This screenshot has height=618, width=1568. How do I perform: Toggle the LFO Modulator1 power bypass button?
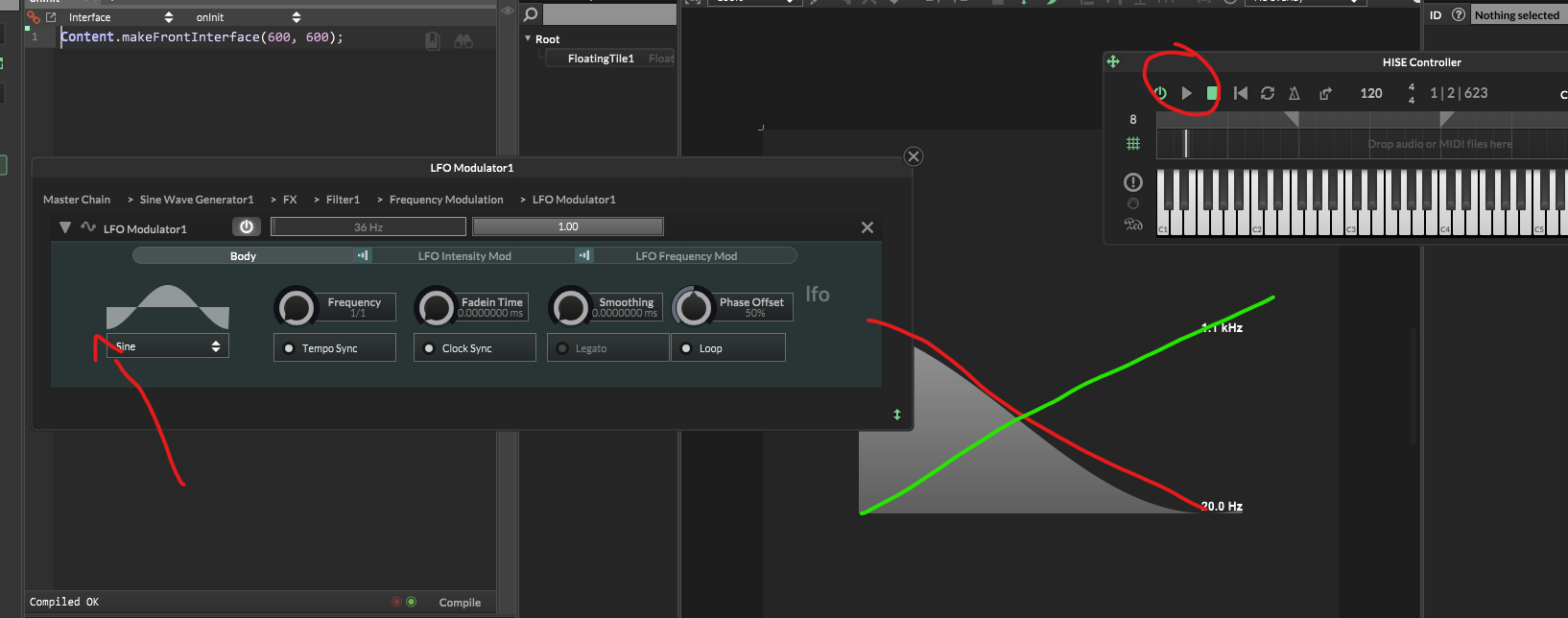pos(247,226)
